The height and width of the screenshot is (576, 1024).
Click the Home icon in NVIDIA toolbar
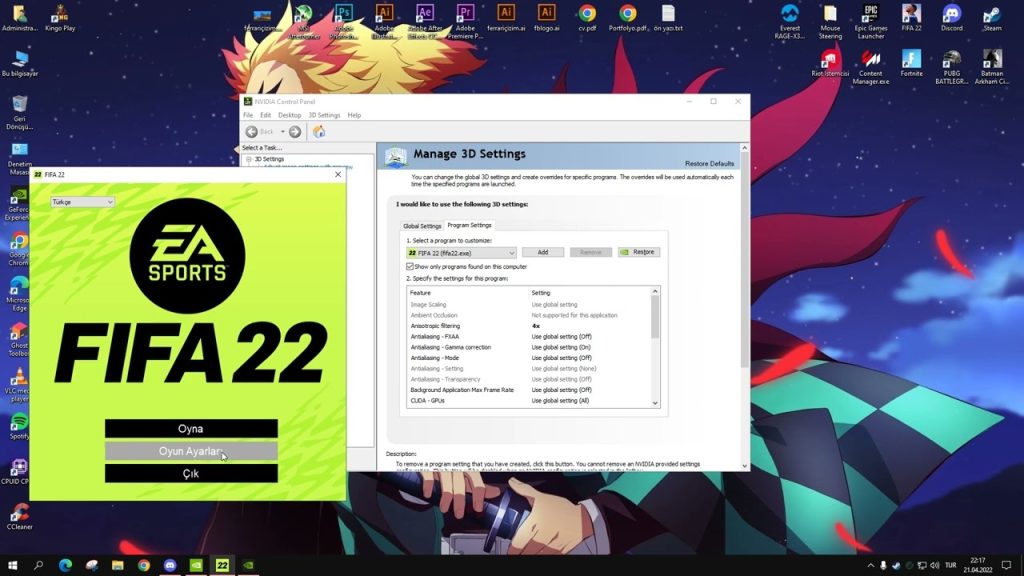[319, 132]
